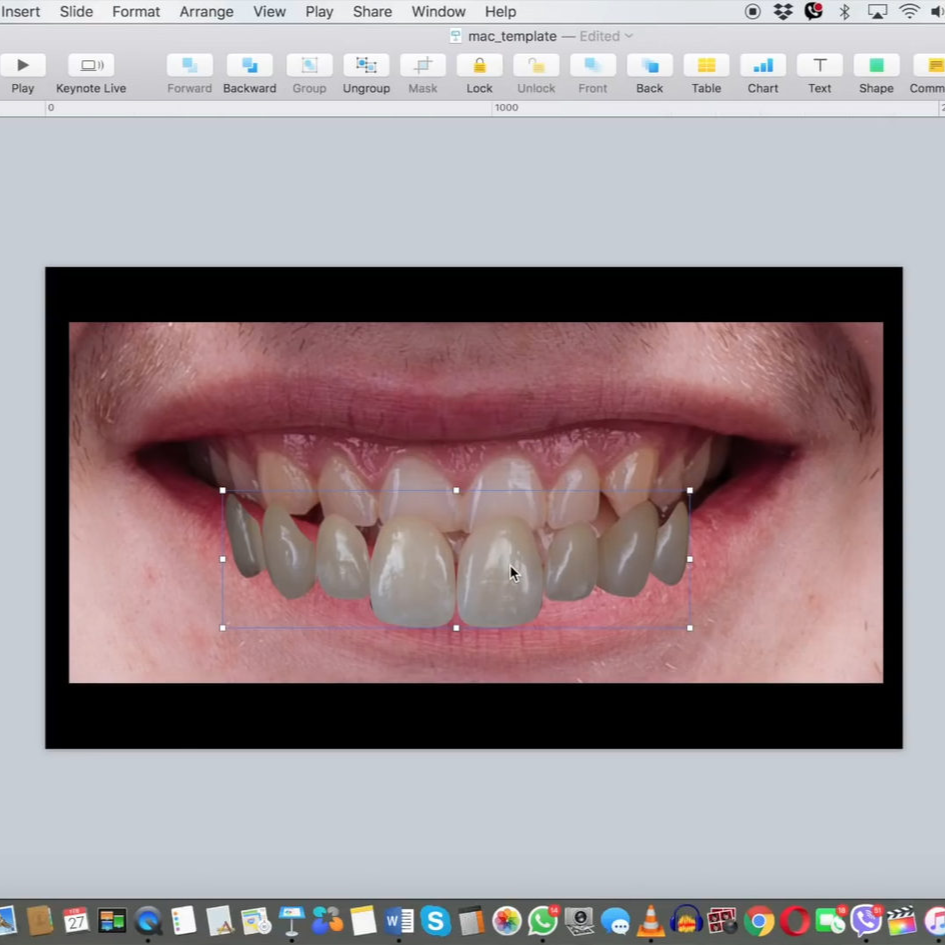Add a Text box to the slide
Screen dimensions: 945x945
819,66
